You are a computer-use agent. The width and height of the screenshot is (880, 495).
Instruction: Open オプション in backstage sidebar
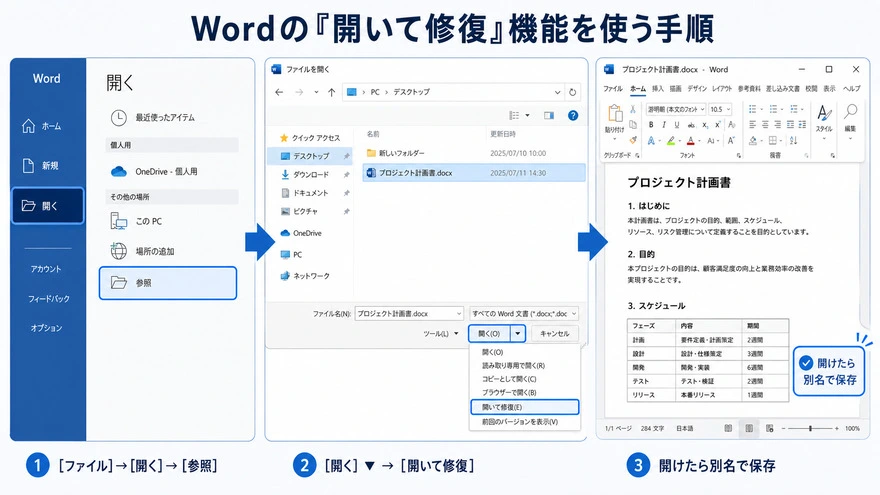(46, 328)
